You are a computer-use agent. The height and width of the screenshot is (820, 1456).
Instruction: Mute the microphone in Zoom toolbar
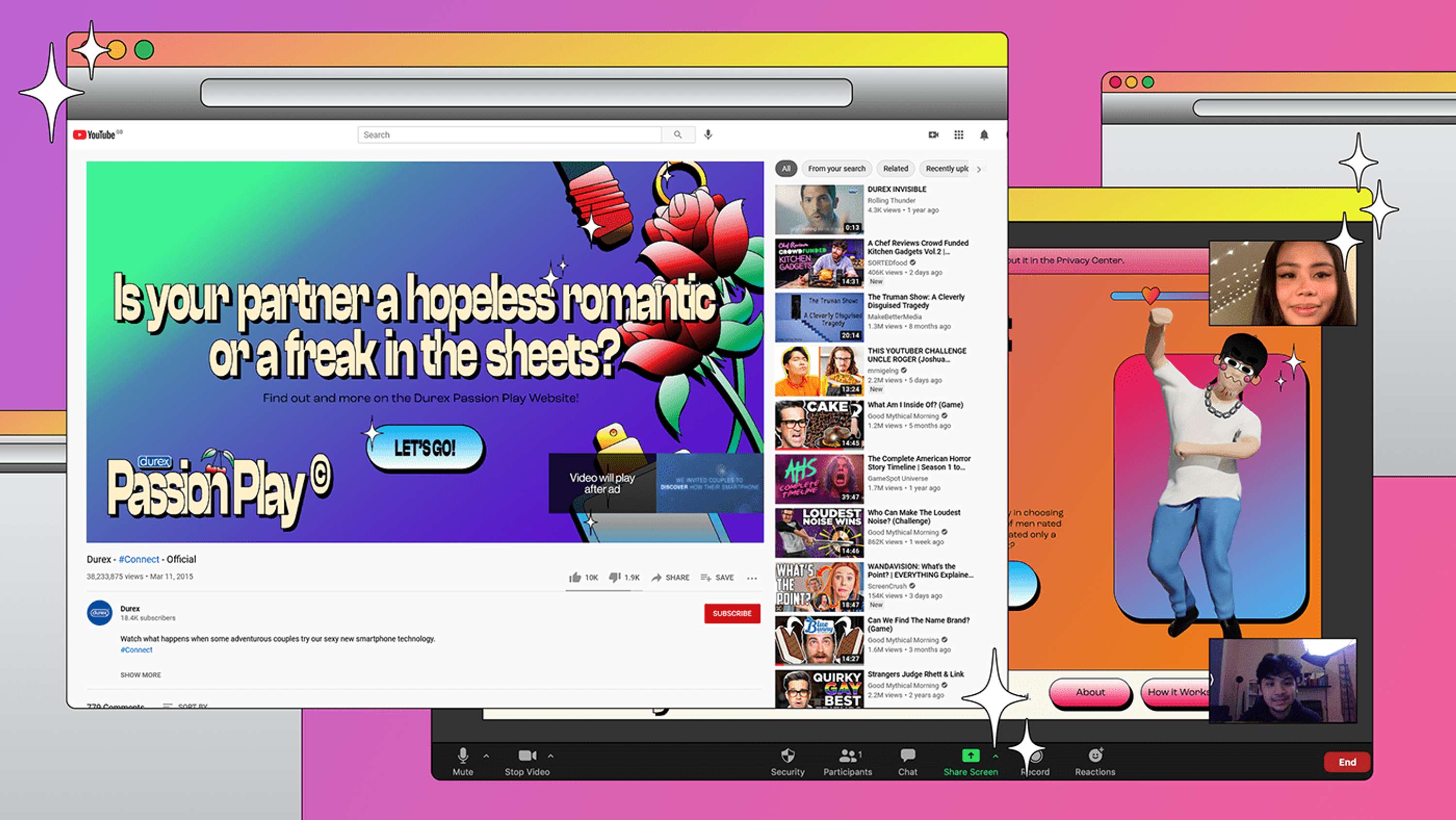[x=463, y=762]
